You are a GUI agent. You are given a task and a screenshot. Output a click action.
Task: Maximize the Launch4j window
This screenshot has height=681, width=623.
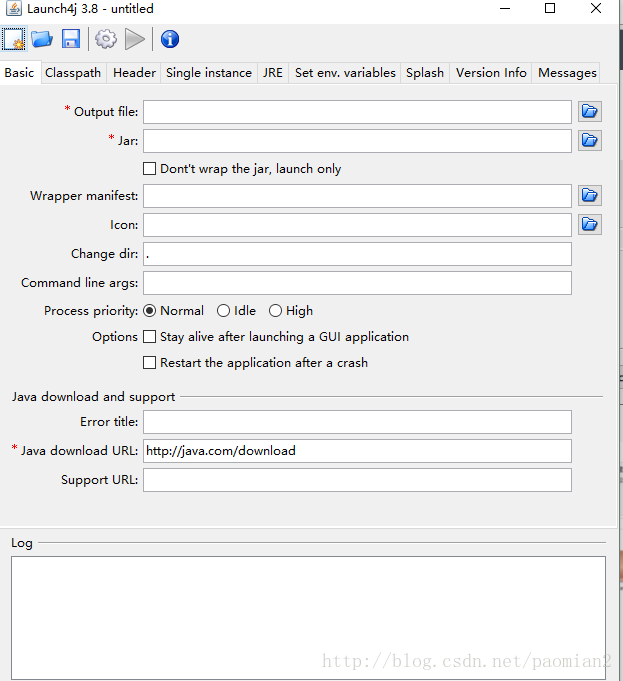pyautogui.click(x=550, y=8)
